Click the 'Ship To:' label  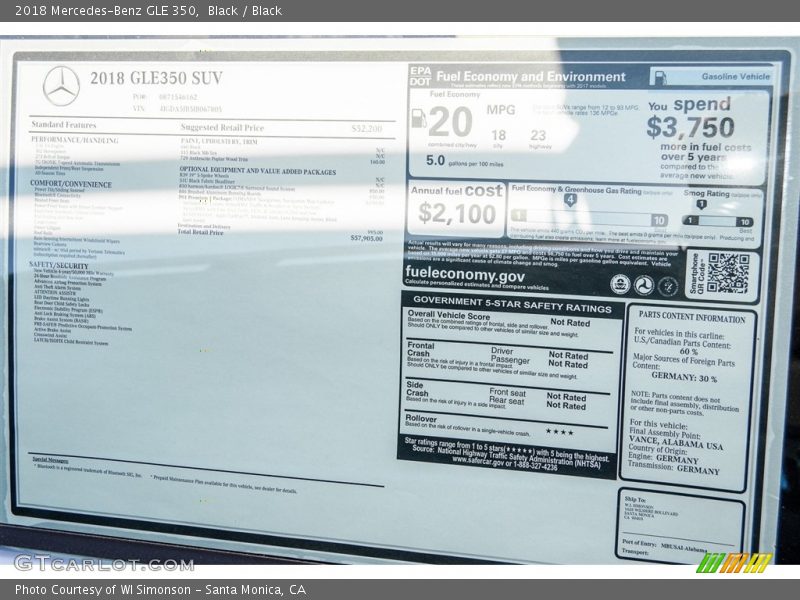(x=635, y=500)
